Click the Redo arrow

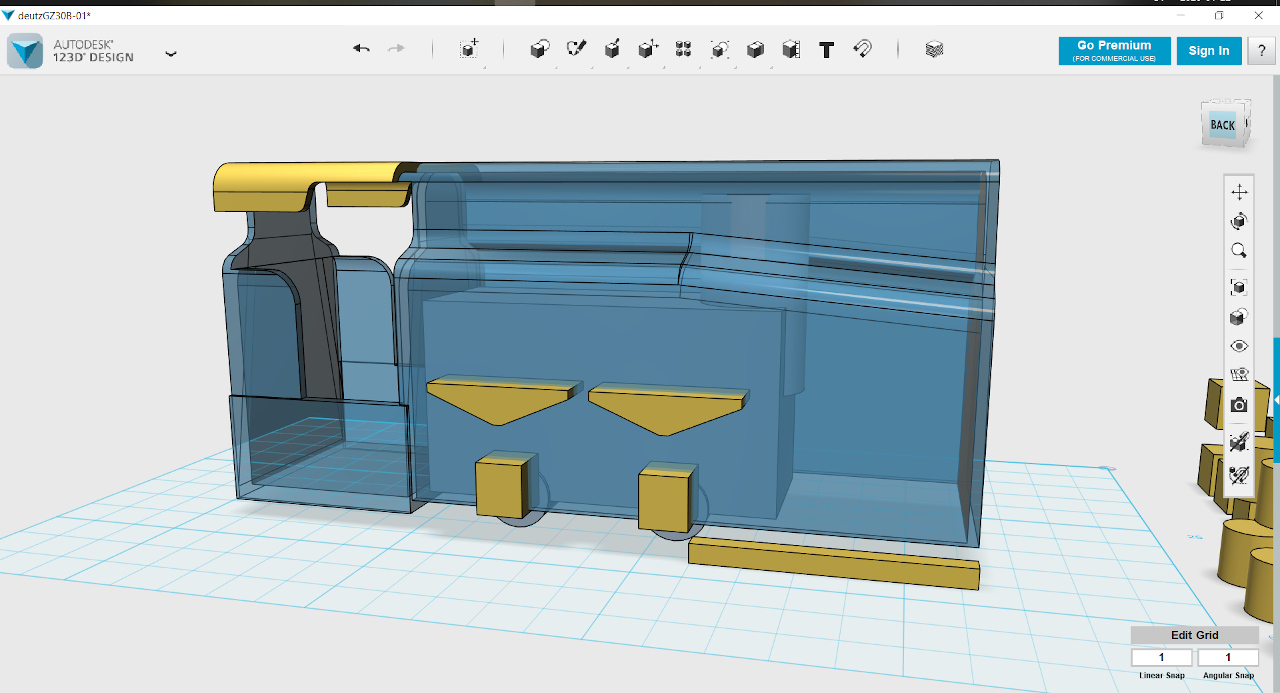coord(396,49)
